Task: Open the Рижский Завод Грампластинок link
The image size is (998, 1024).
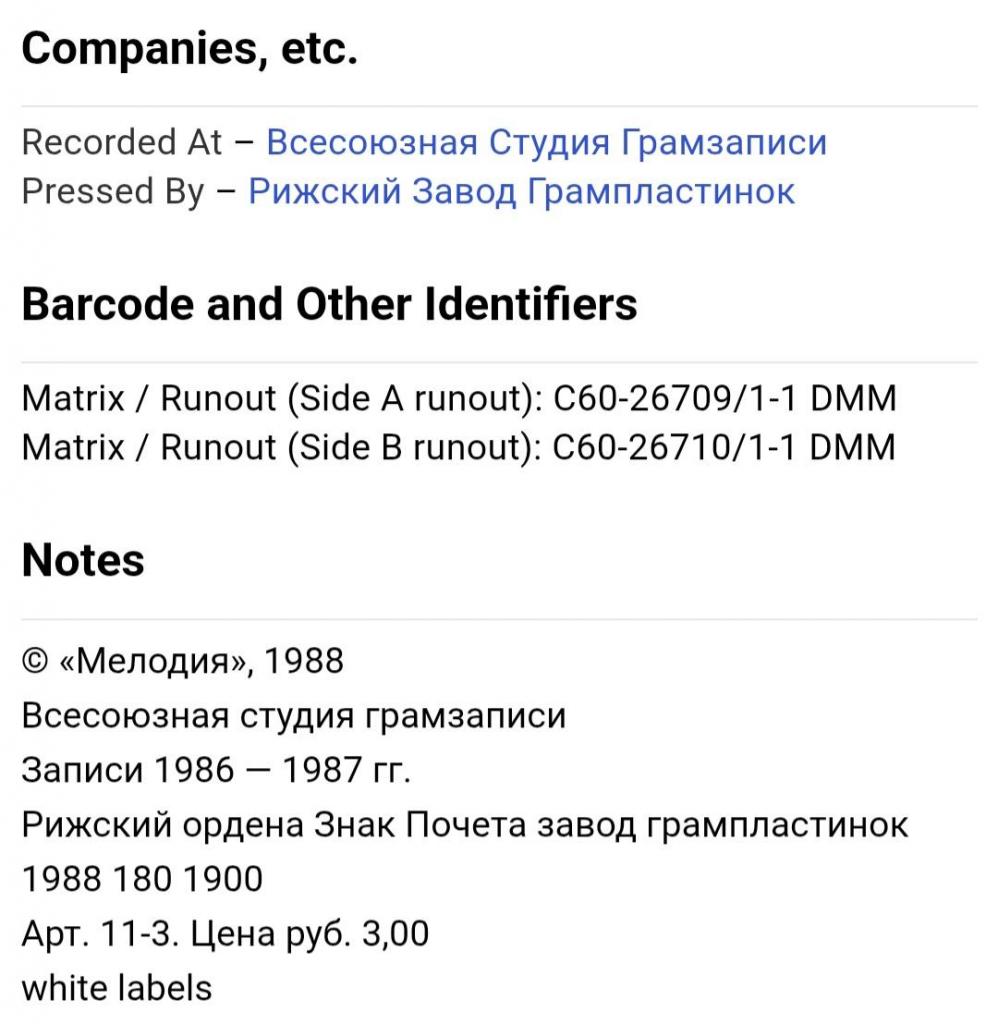Action: [521, 192]
